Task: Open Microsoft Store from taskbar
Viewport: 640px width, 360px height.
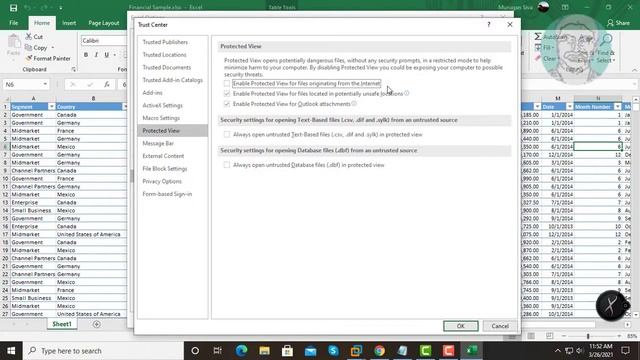Action: pyautogui.click(x=287, y=351)
